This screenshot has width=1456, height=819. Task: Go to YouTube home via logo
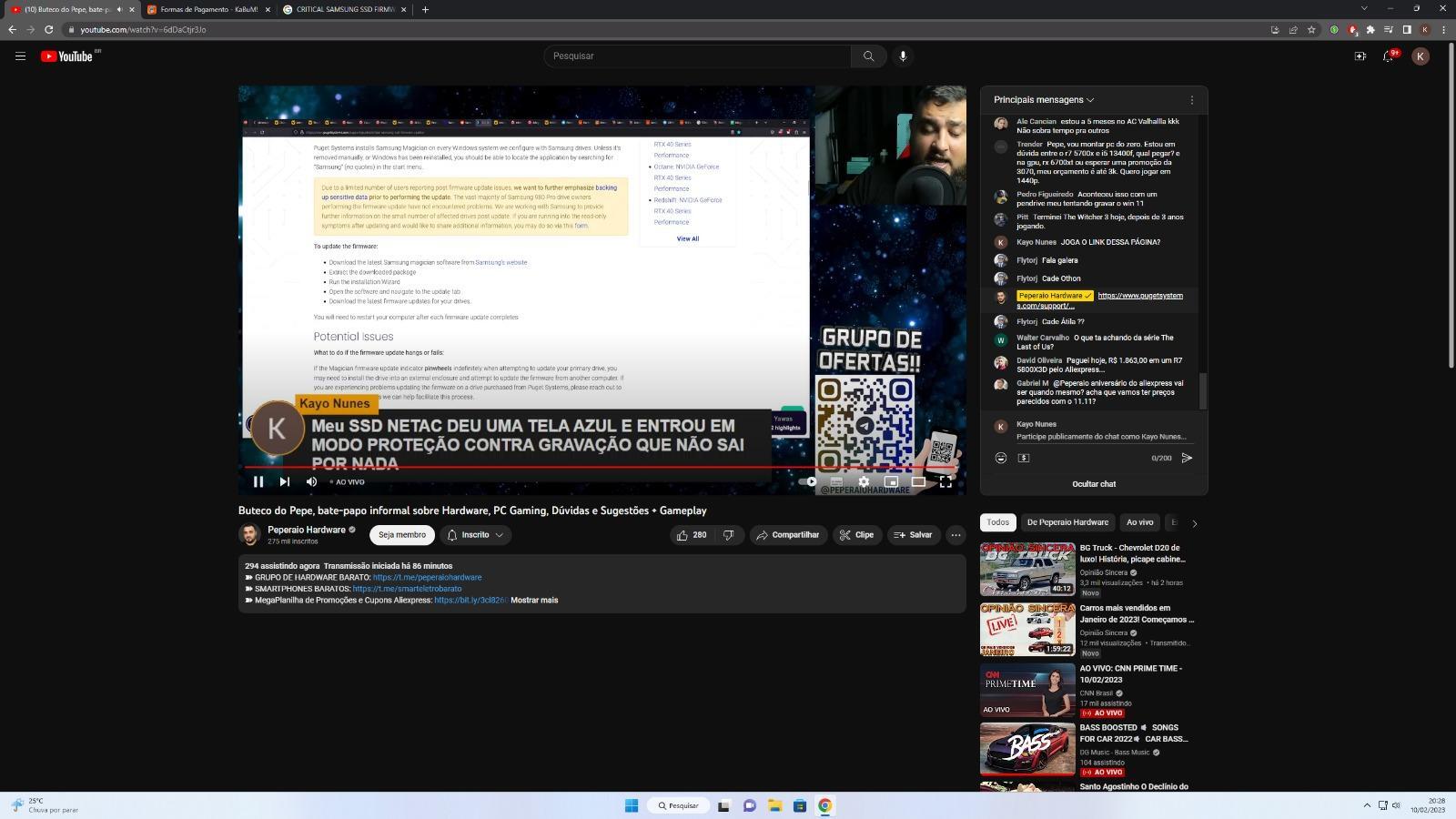[66, 56]
